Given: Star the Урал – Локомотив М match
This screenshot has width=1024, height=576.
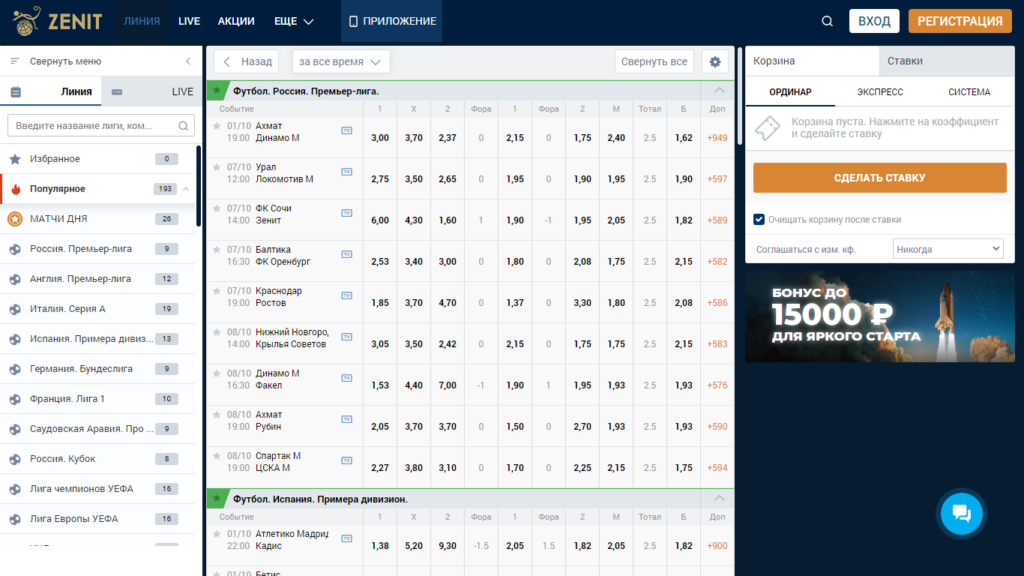Looking at the screenshot, I should coord(217,167).
